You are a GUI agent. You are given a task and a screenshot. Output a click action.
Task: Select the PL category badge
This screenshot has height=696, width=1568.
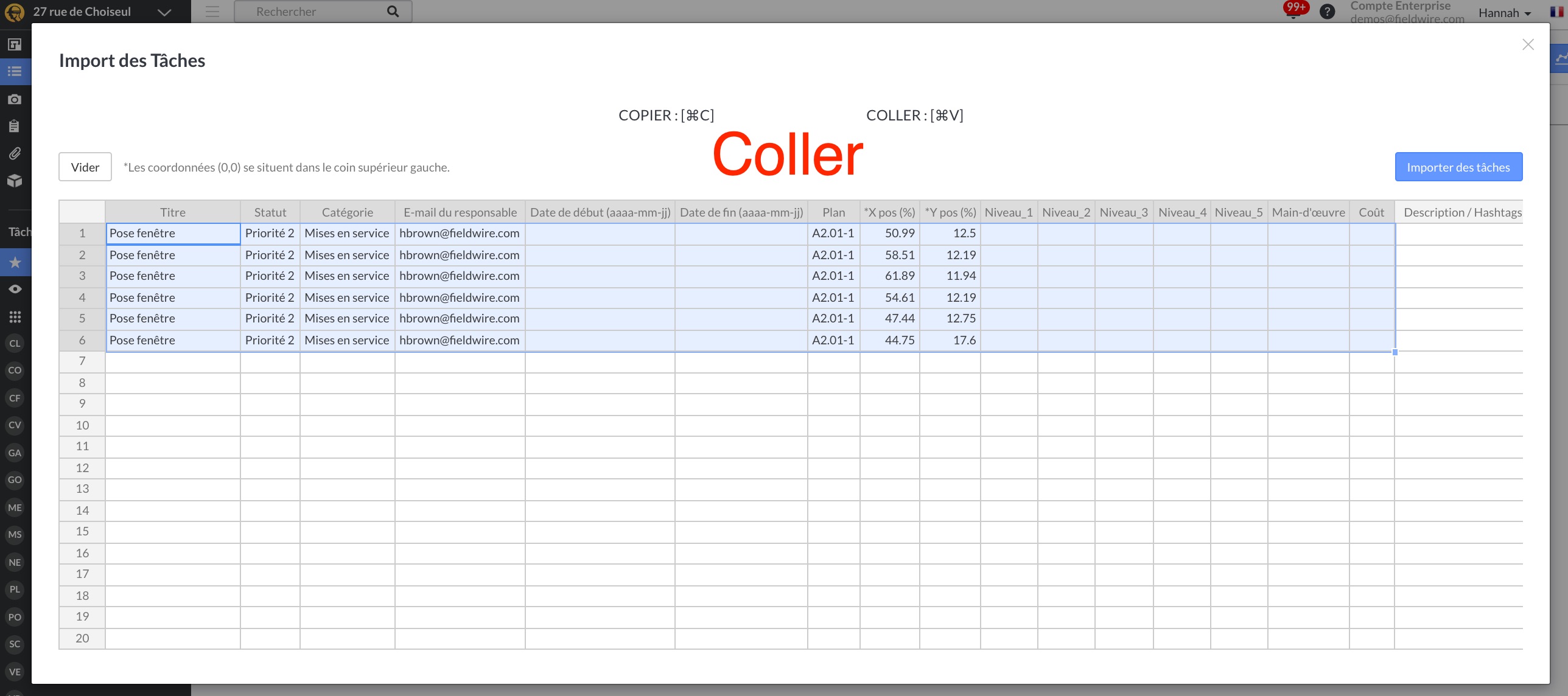click(15, 589)
